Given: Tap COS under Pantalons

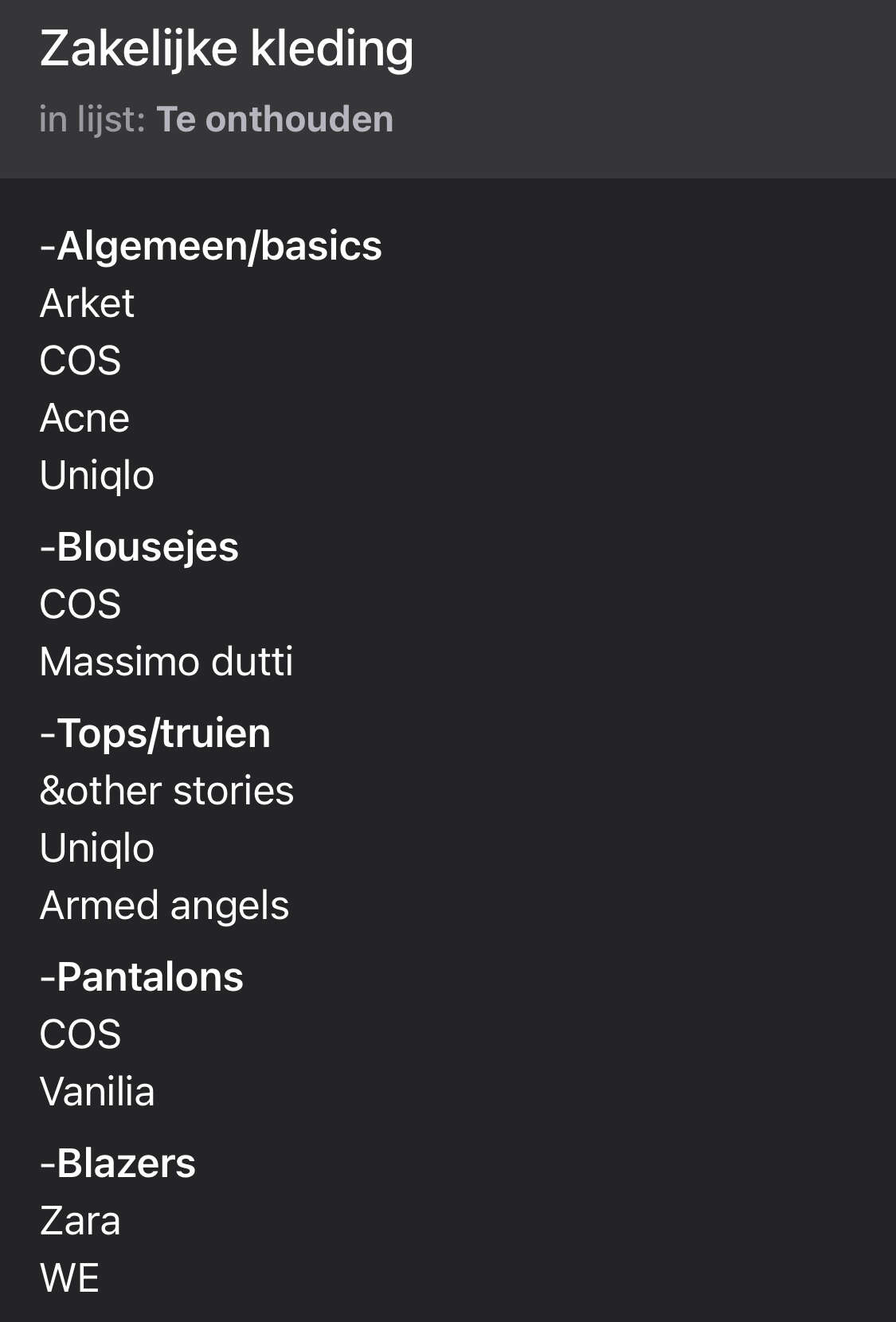Looking at the screenshot, I should pyautogui.click(x=80, y=1035).
